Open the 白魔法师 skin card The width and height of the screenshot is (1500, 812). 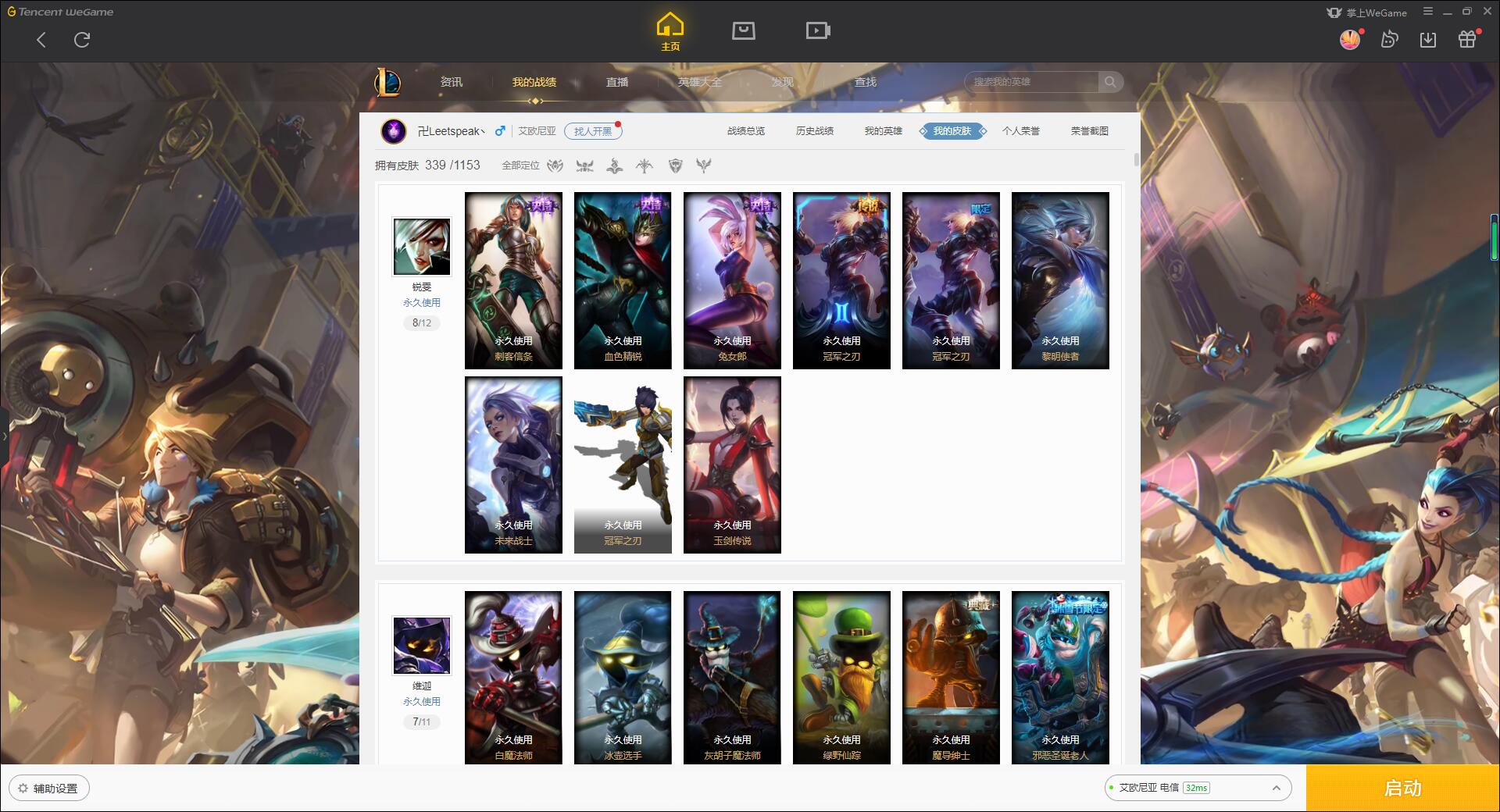(x=513, y=678)
